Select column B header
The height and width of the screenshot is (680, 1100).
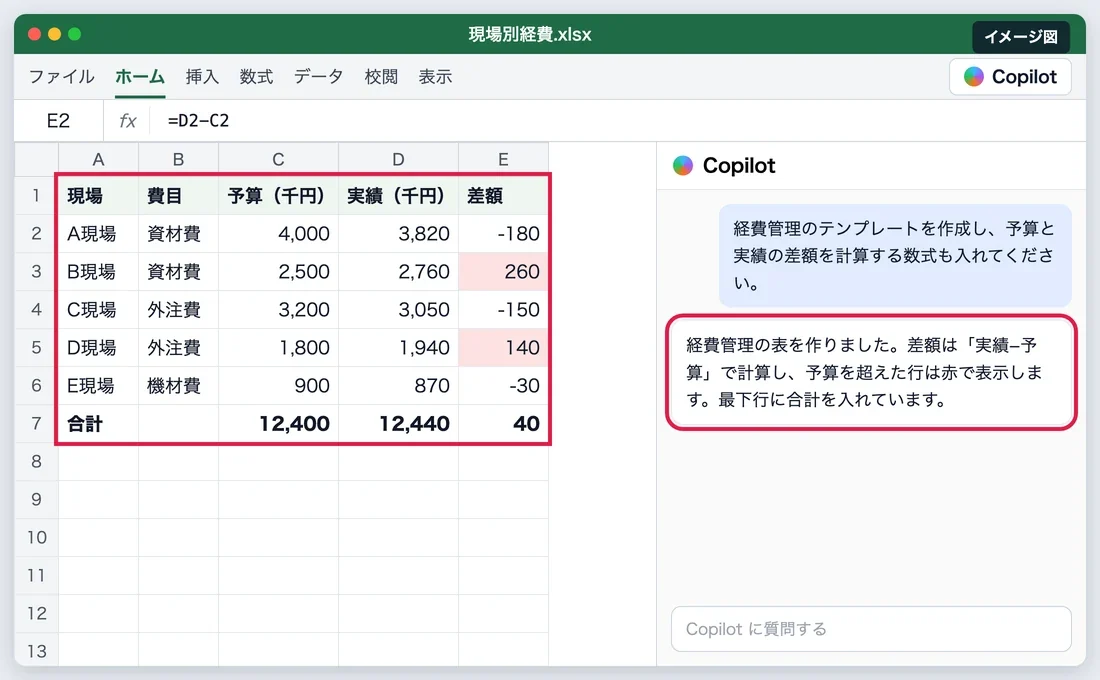[x=178, y=159]
